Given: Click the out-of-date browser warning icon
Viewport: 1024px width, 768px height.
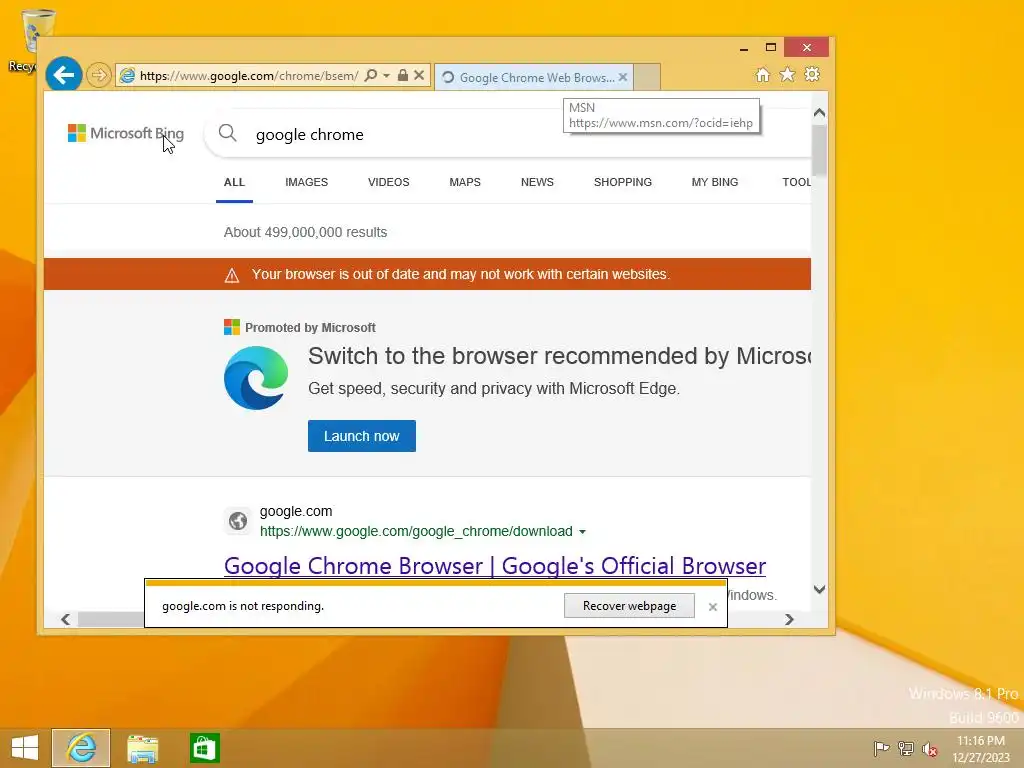Looking at the screenshot, I should pos(232,275).
